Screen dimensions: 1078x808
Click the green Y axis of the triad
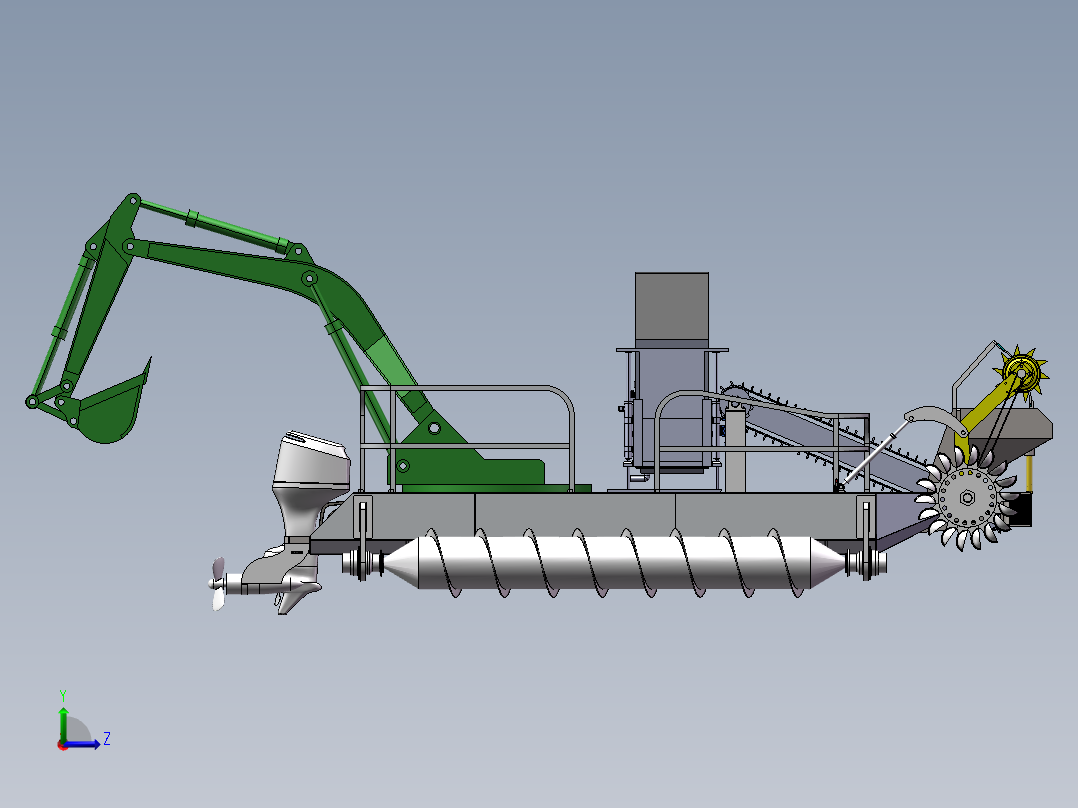click(x=63, y=723)
